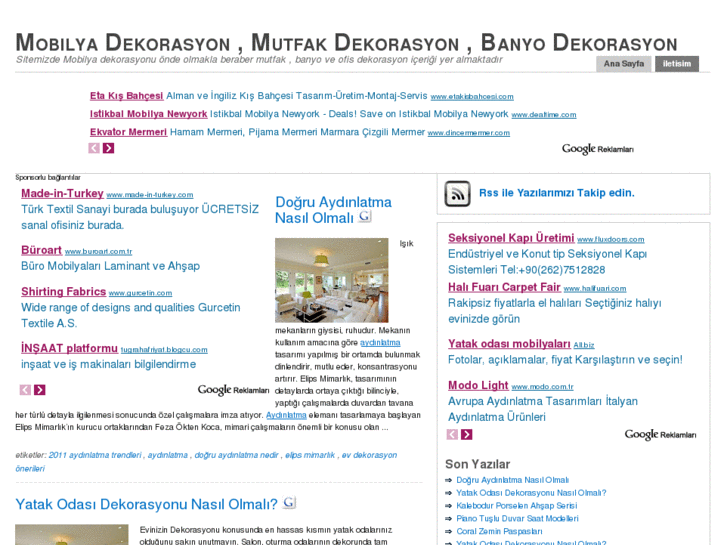Viewport: 727px width, 545px height.
Task: Click the living room article thumbnail
Action: coord(332,280)
